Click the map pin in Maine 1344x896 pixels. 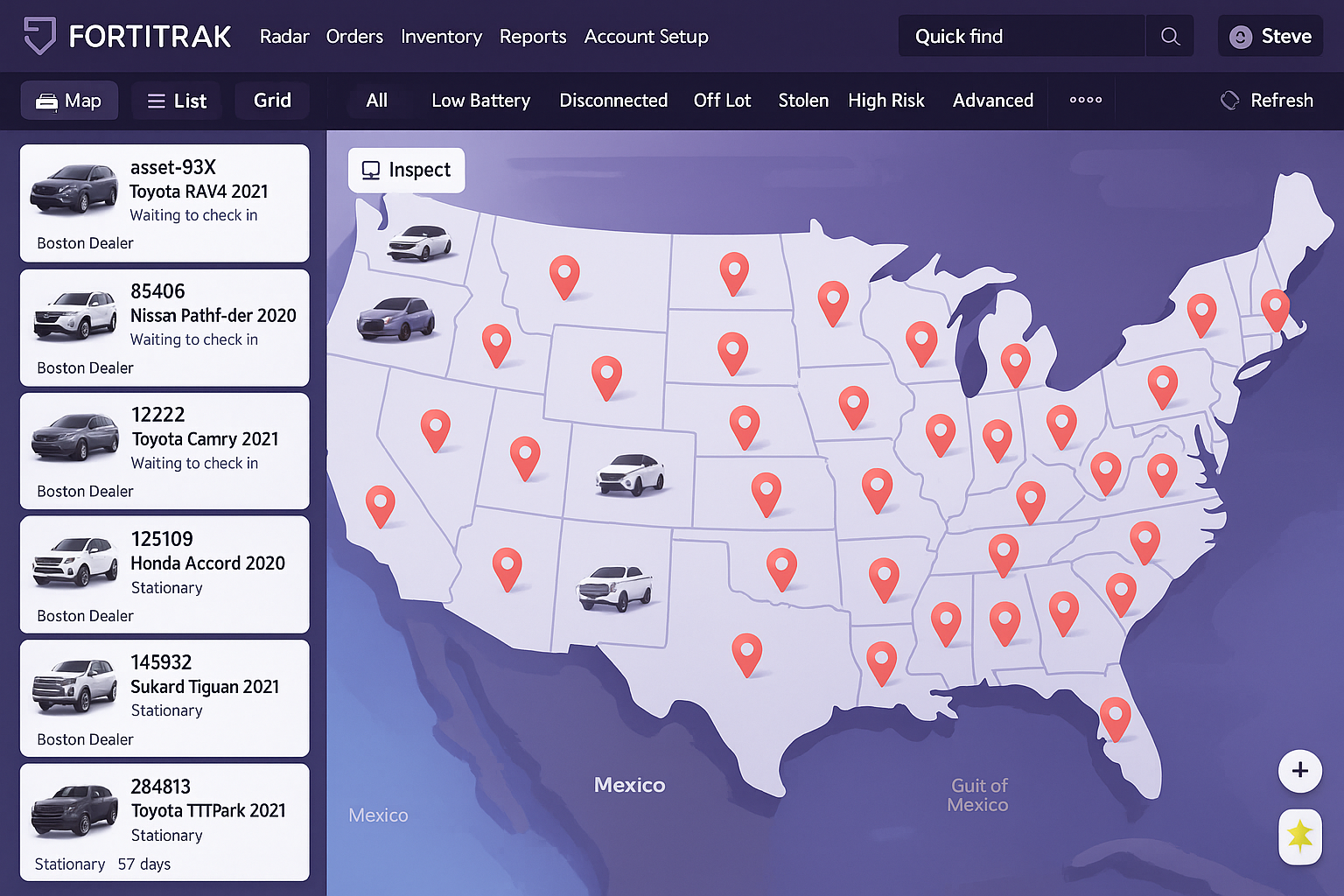[1275, 309]
